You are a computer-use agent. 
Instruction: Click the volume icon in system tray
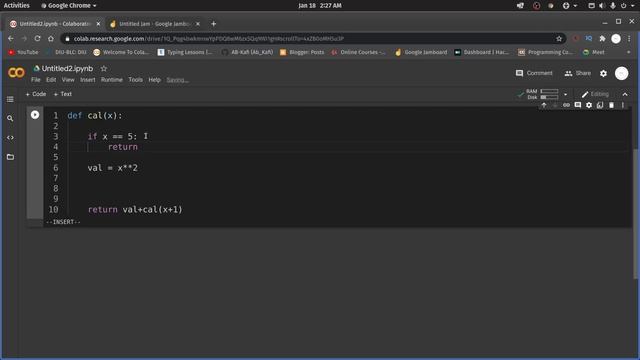[x=602, y=6]
